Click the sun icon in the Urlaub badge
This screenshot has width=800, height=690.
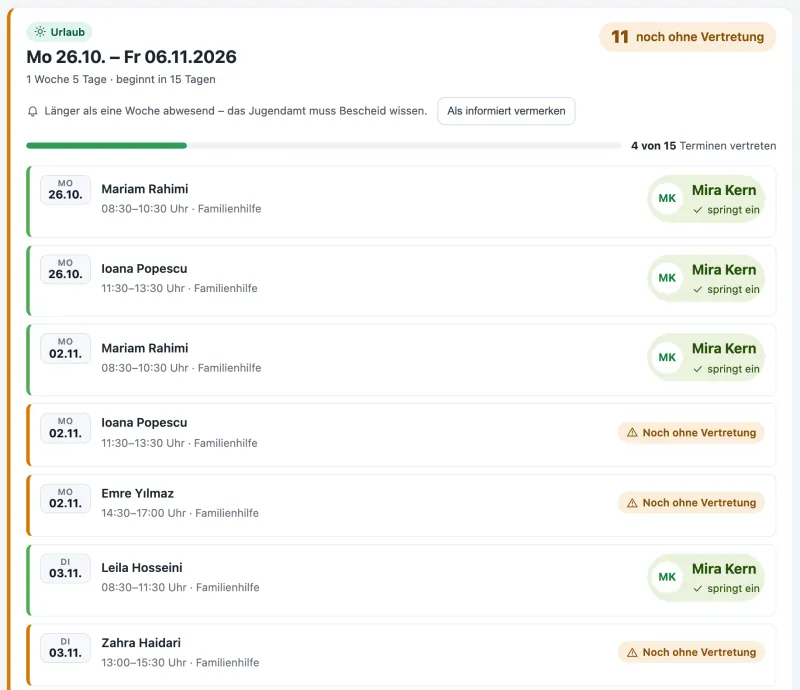point(40,32)
